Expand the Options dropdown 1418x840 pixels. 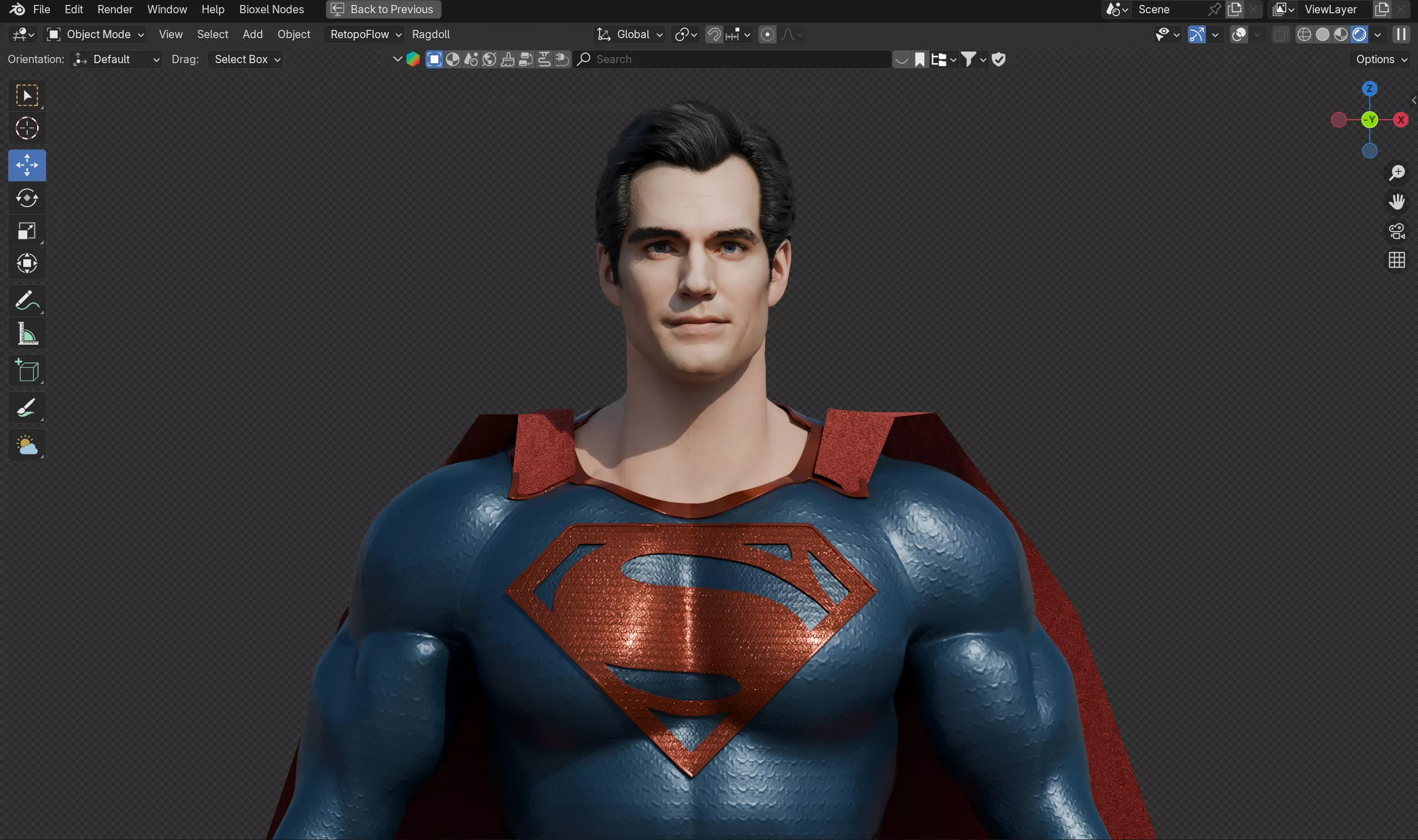[1381, 59]
